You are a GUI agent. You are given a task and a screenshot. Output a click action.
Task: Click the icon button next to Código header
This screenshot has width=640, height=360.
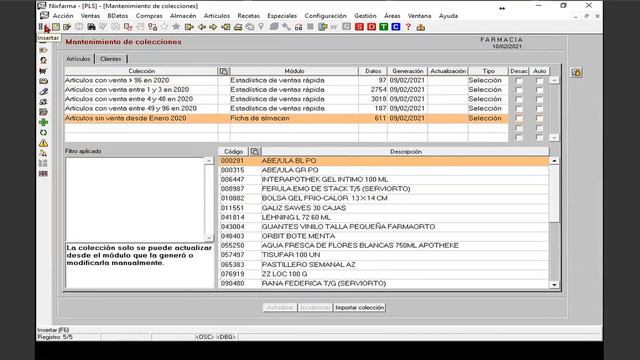pos(255,151)
